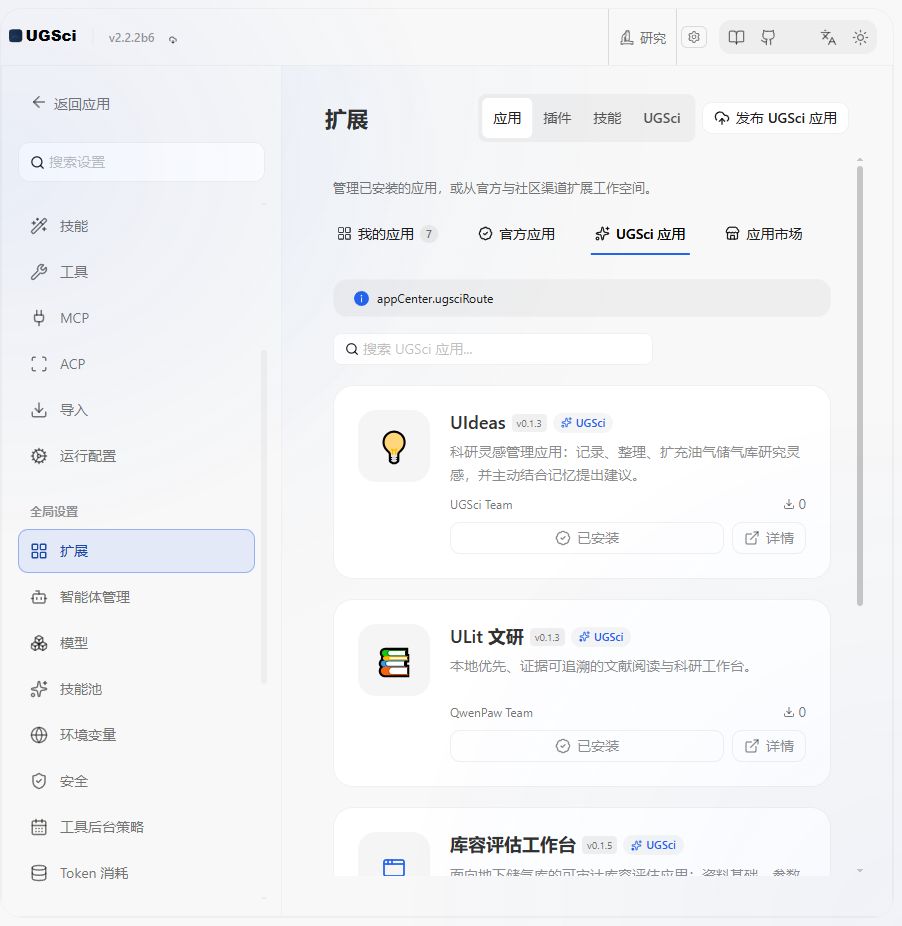Click 已安装 button on UIdeas card
Viewport: 902px width, 926px height.
[x=587, y=538]
